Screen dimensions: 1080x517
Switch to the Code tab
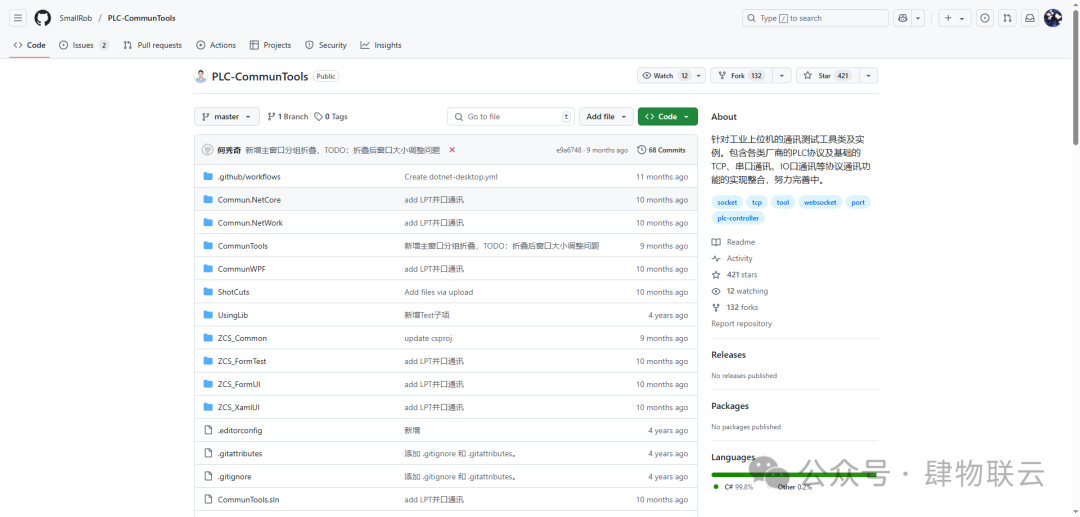[x=30, y=45]
